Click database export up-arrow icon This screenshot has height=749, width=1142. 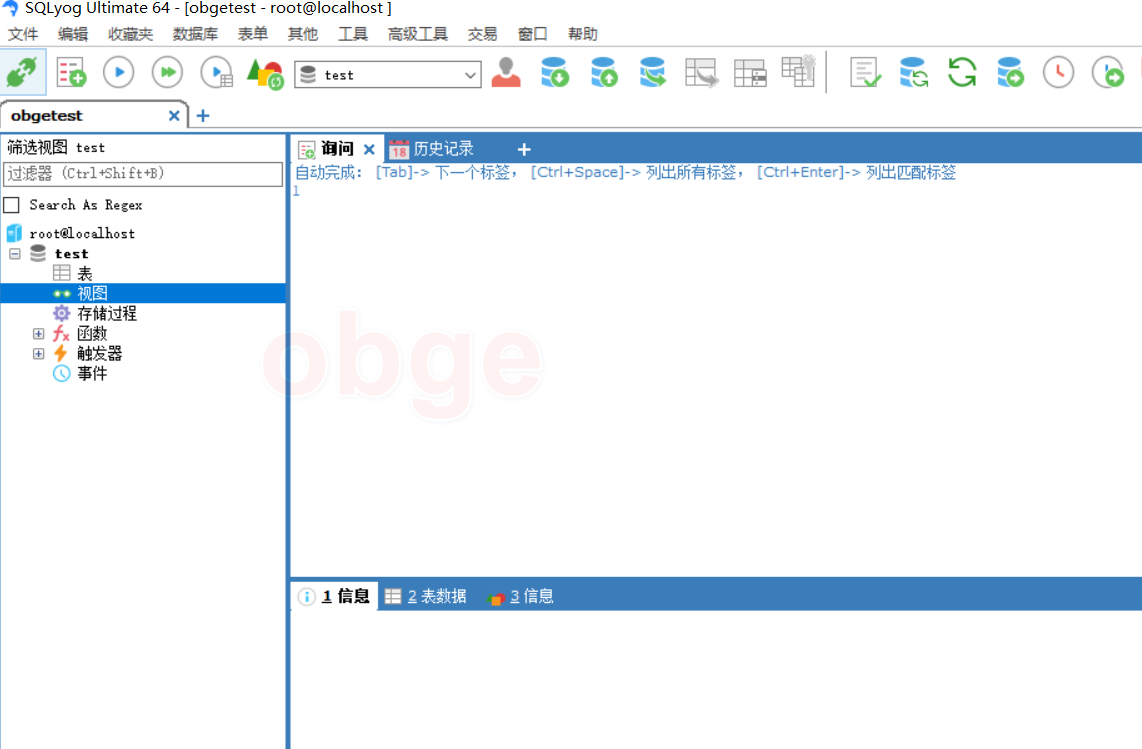[605, 72]
